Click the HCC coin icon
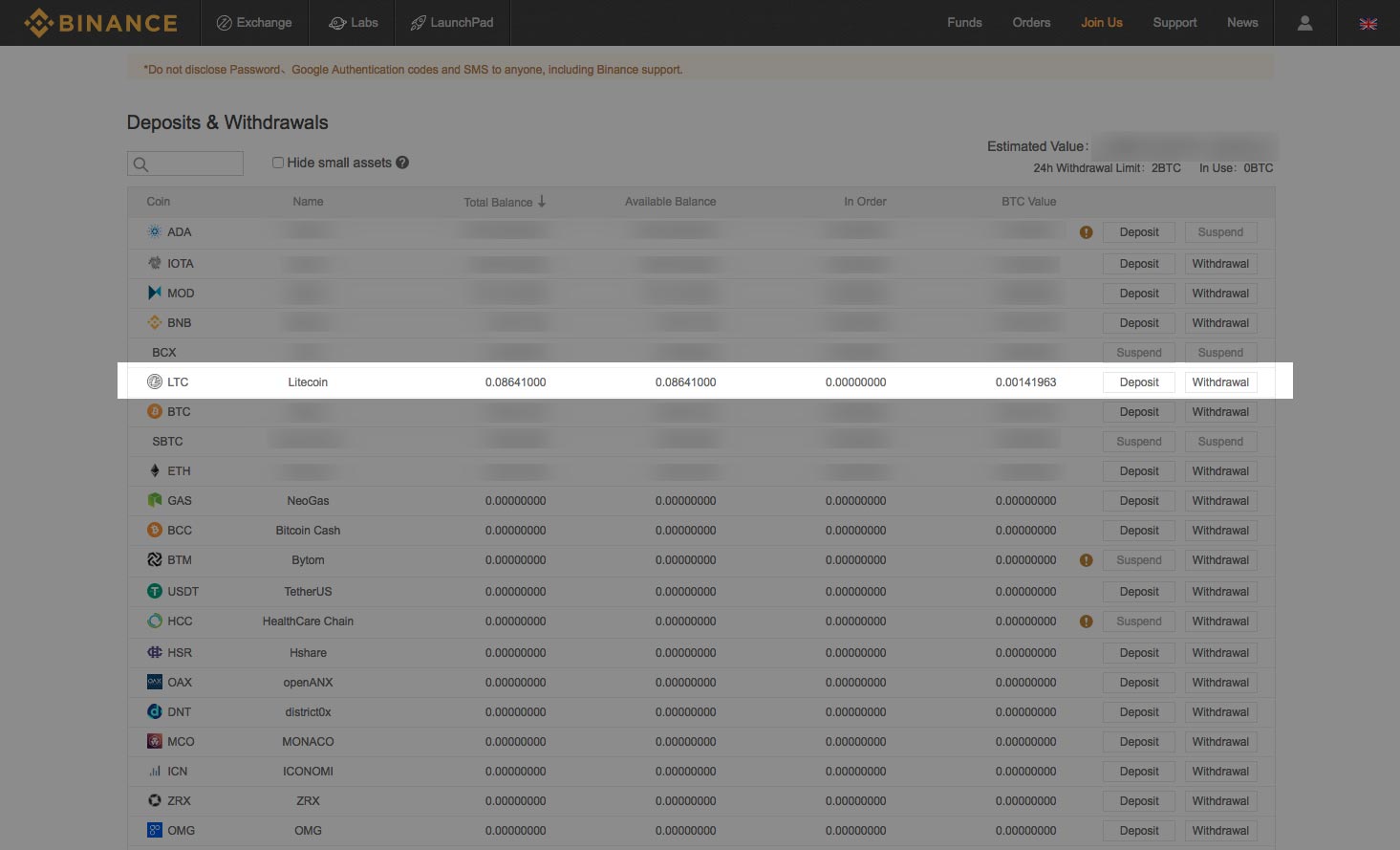The image size is (1400, 850). [155, 621]
